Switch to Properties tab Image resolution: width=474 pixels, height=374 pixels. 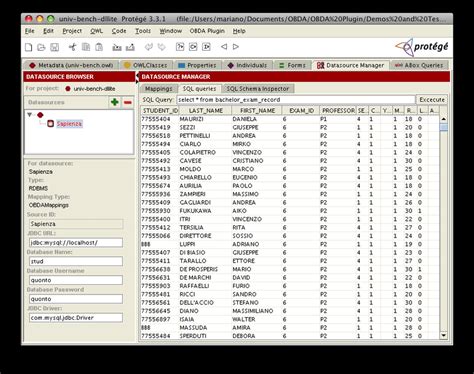pos(197,65)
